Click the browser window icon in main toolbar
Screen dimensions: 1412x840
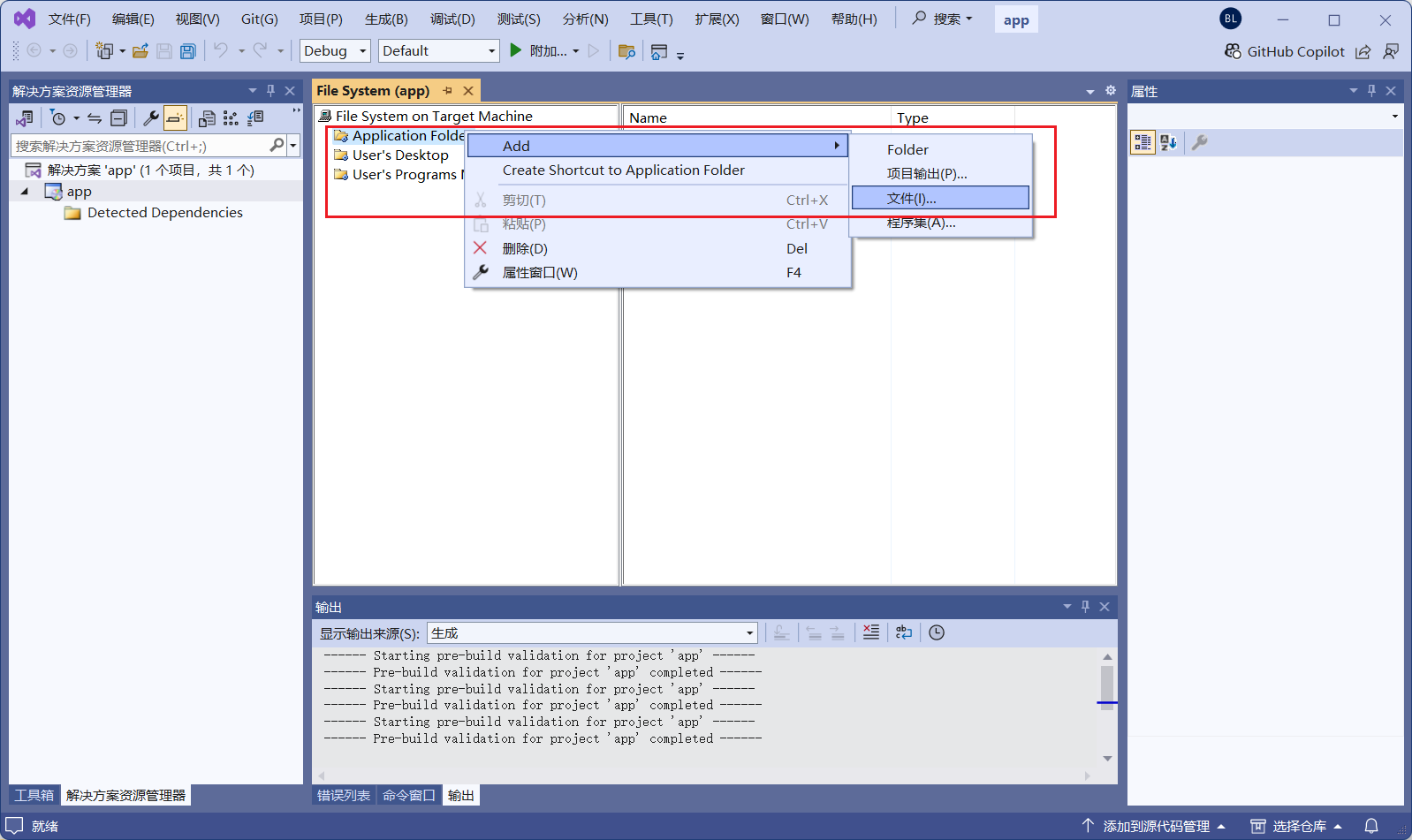click(x=659, y=51)
